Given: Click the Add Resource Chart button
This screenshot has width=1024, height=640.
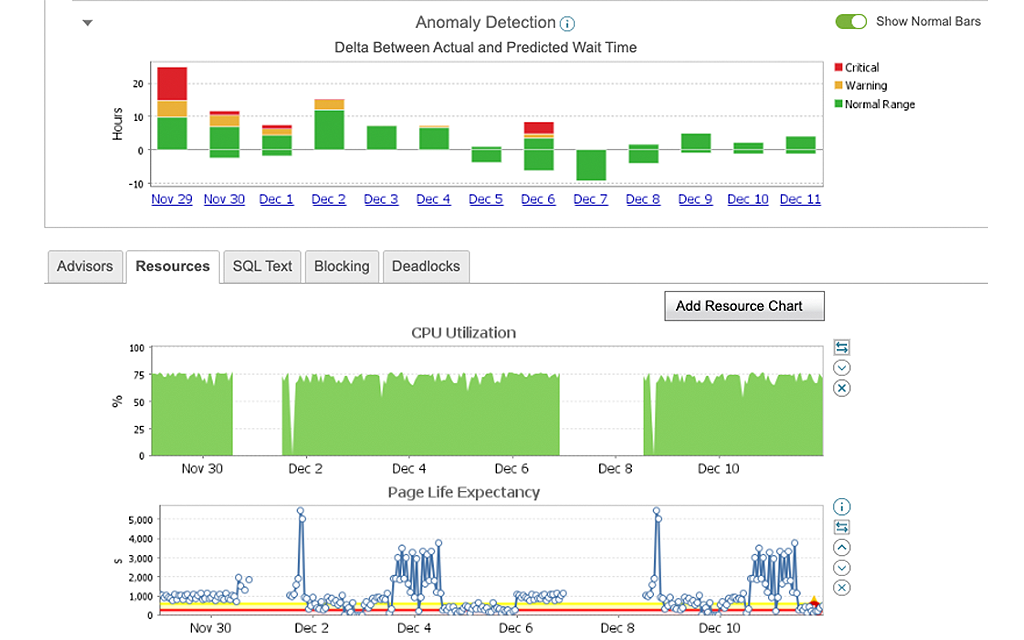Looking at the screenshot, I should tap(744, 305).
